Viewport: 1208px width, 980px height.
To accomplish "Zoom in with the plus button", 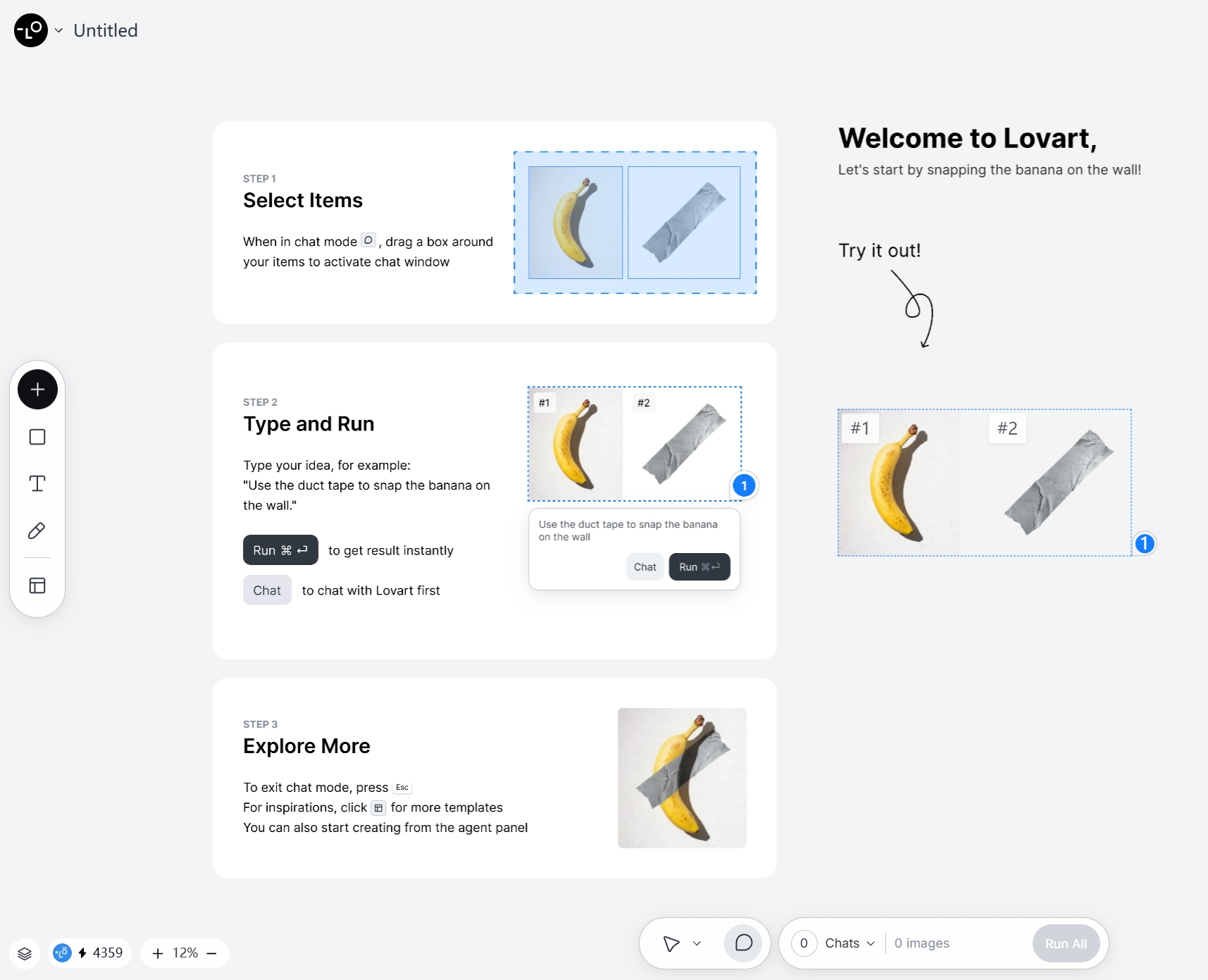I will [x=158, y=953].
